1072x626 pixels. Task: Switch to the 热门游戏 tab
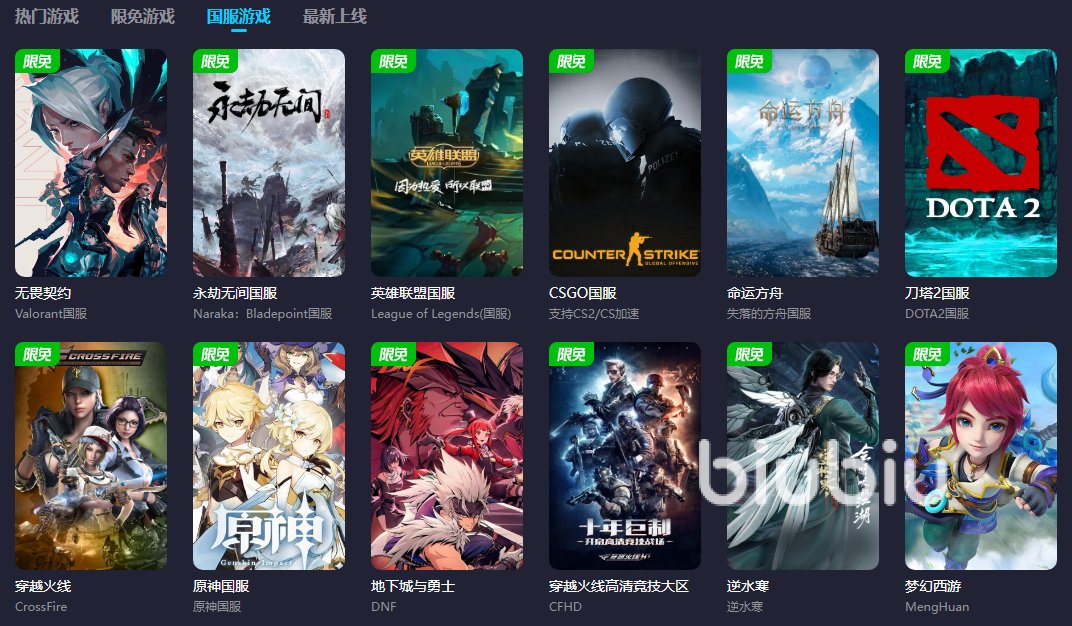(46, 16)
